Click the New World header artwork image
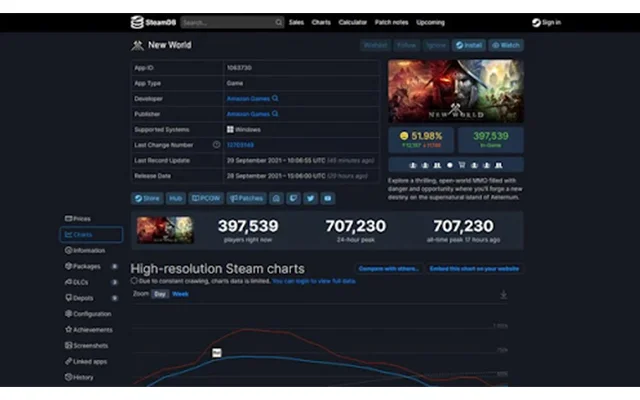 click(x=456, y=91)
